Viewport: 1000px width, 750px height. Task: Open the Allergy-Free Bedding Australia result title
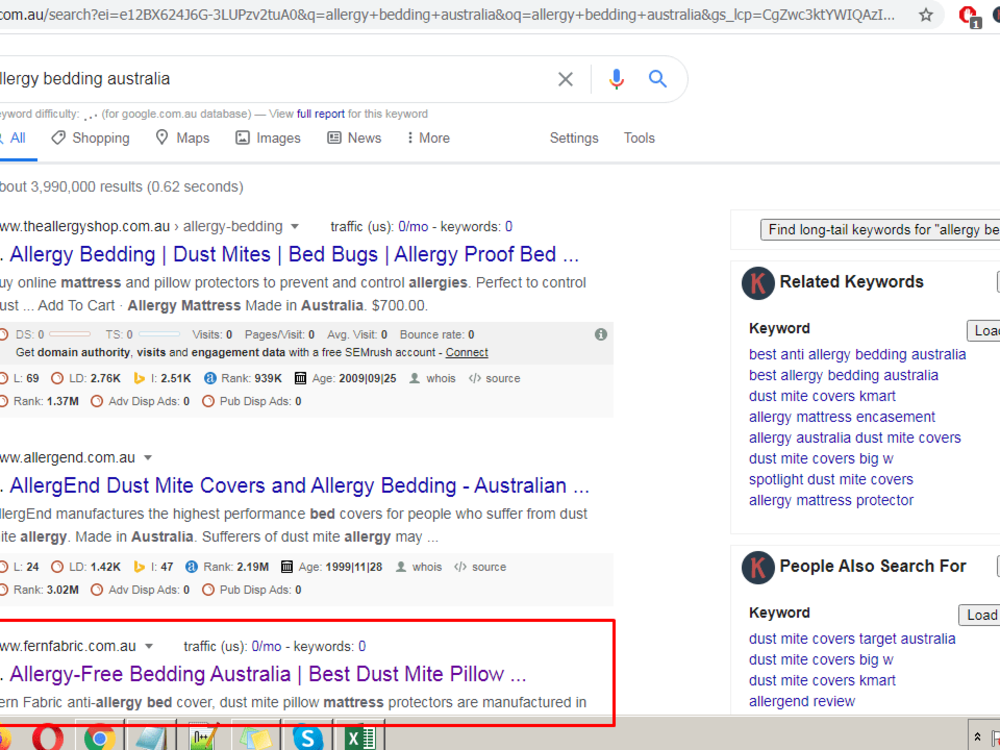[268, 674]
